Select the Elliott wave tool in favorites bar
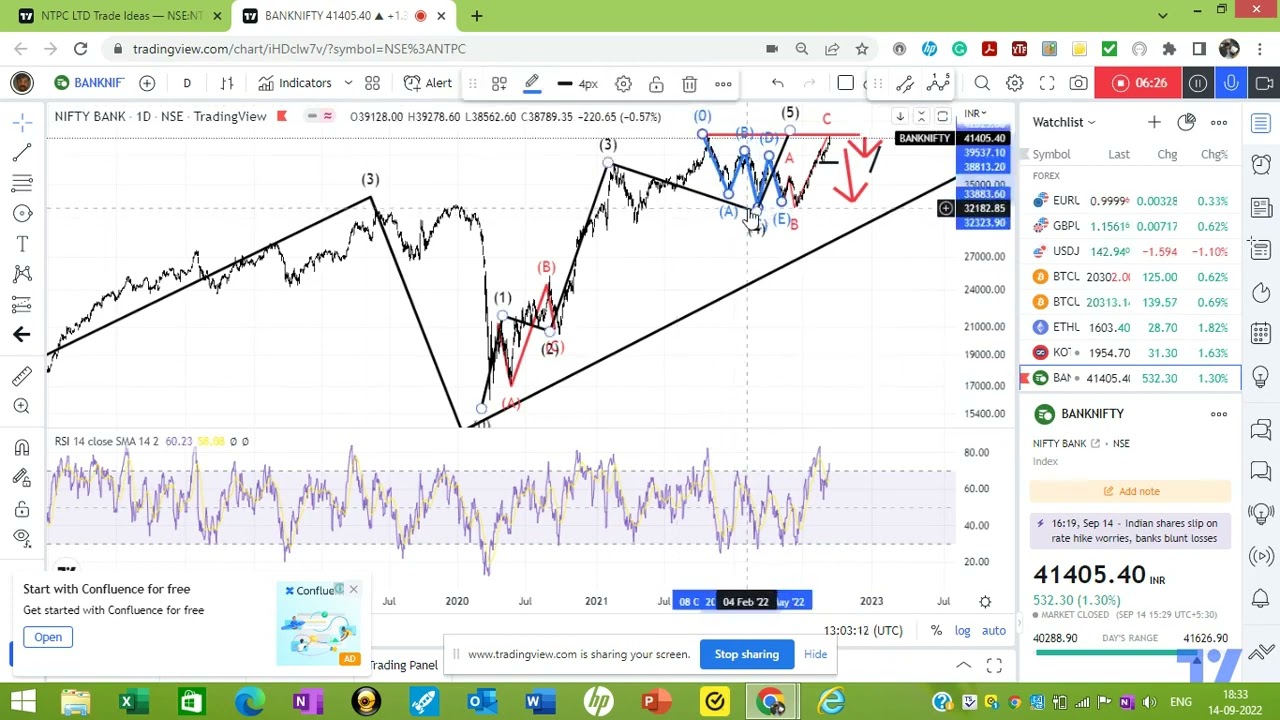1280x720 pixels. (x=937, y=83)
